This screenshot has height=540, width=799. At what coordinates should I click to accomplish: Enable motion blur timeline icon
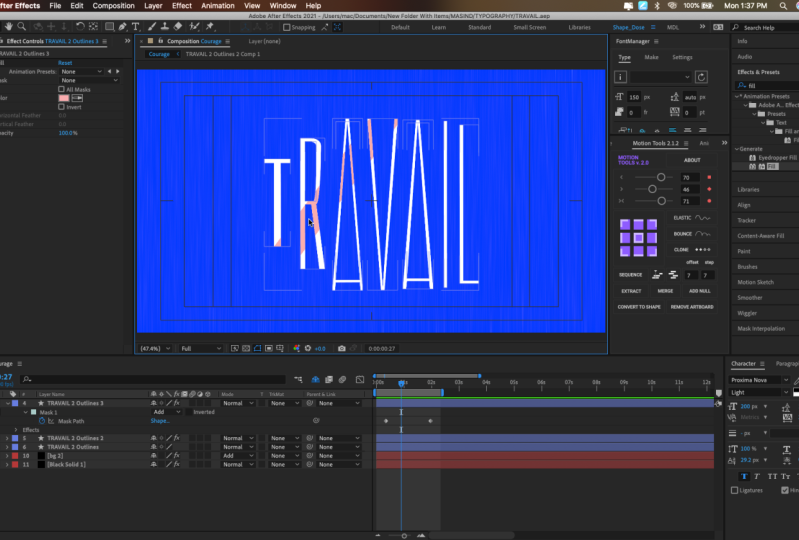coord(342,380)
